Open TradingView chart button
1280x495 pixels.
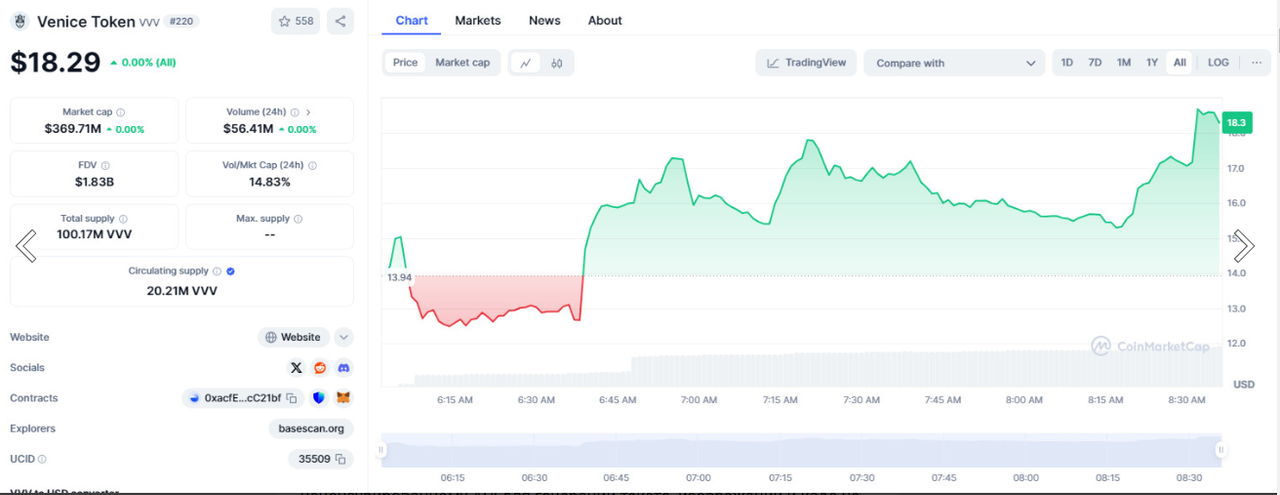807,62
